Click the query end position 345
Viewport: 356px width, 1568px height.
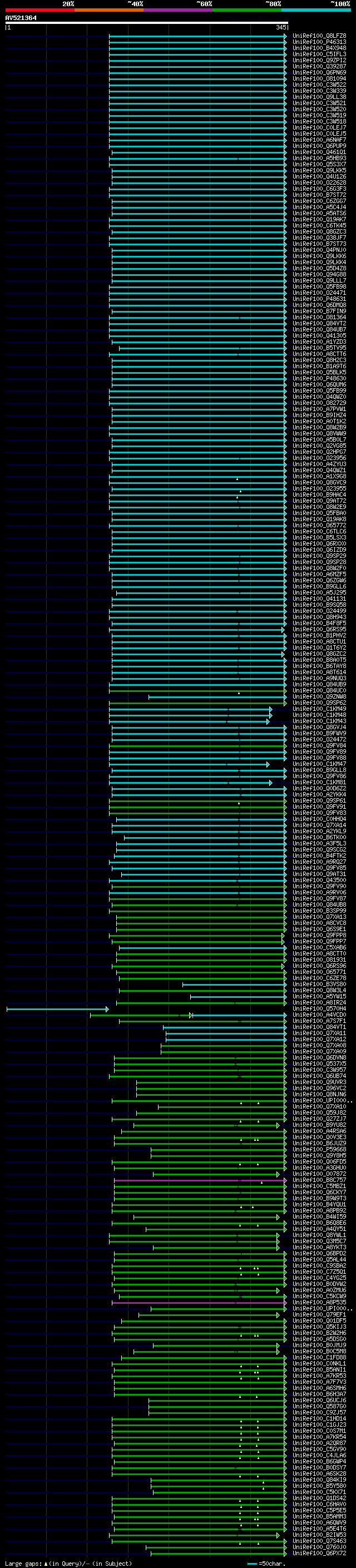281,27
